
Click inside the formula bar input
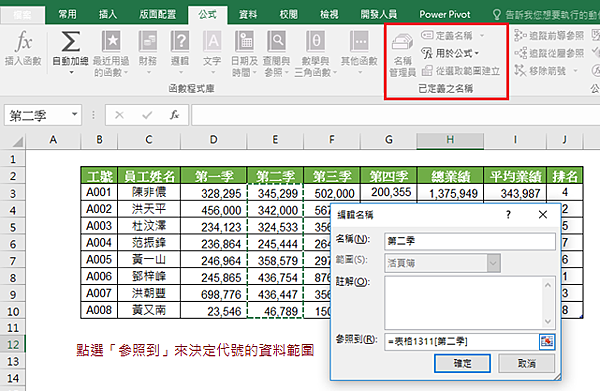pyautogui.click(x=396, y=115)
